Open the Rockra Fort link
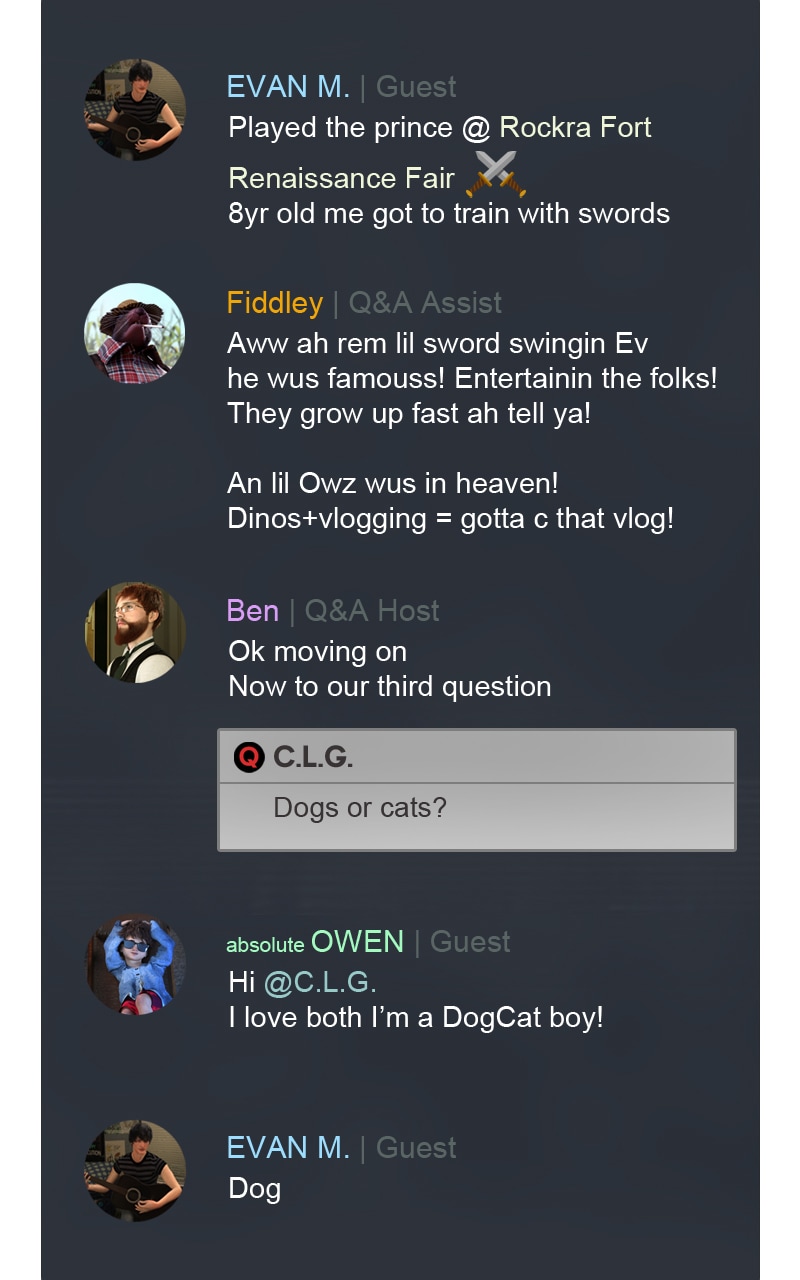The width and height of the screenshot is (800, 1280). pyautogui.click(x=576, y=128)
